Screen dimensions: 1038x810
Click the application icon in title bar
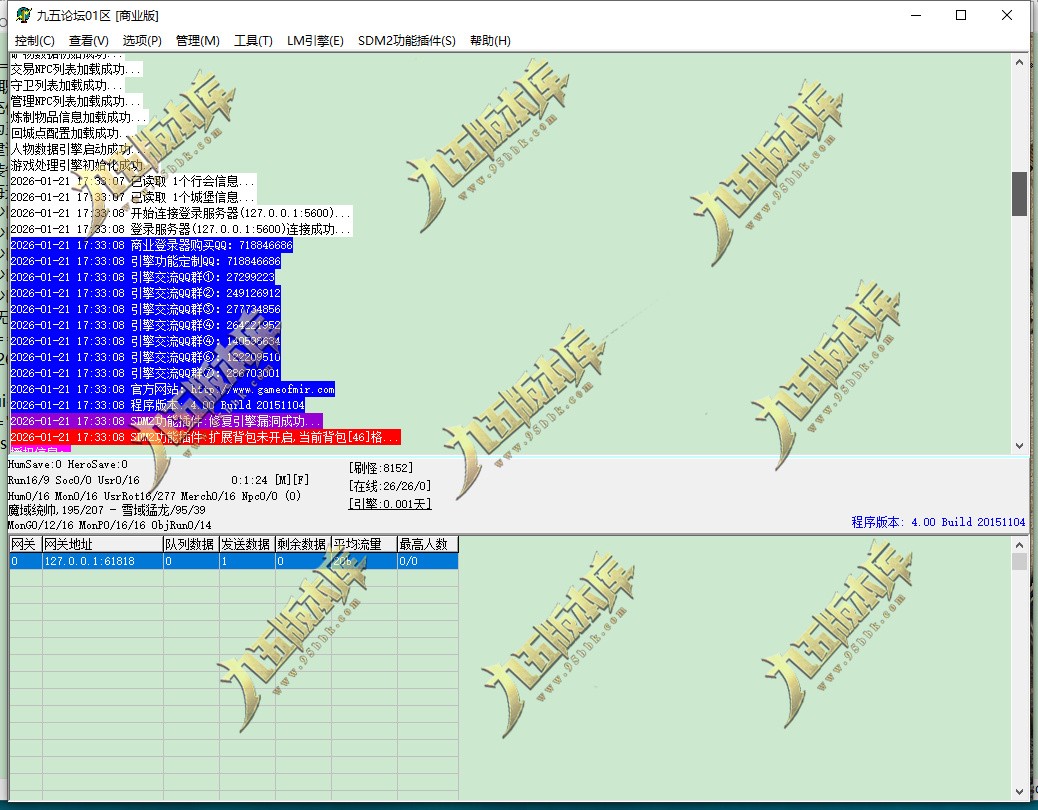(x=24, y=15)
